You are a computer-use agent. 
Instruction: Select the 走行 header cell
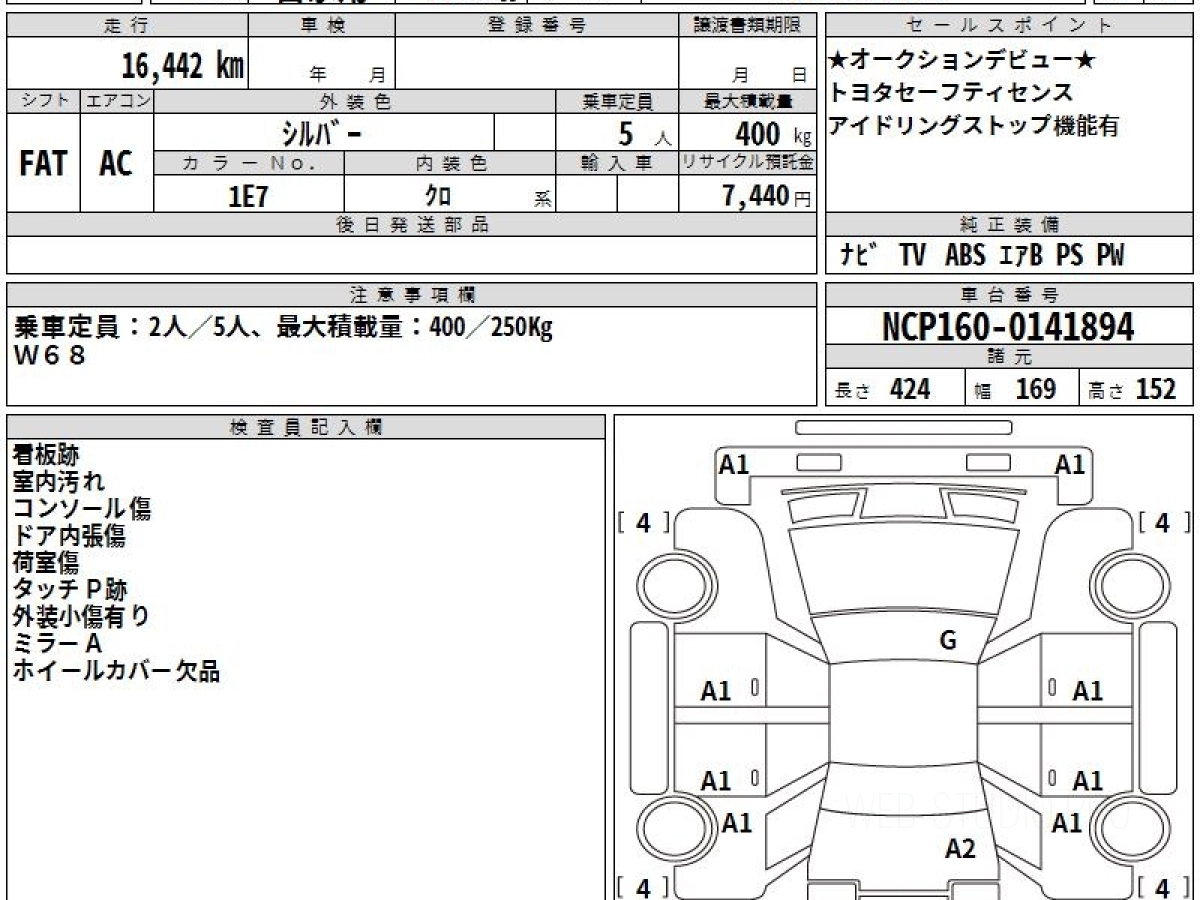(x=126, y=26)
